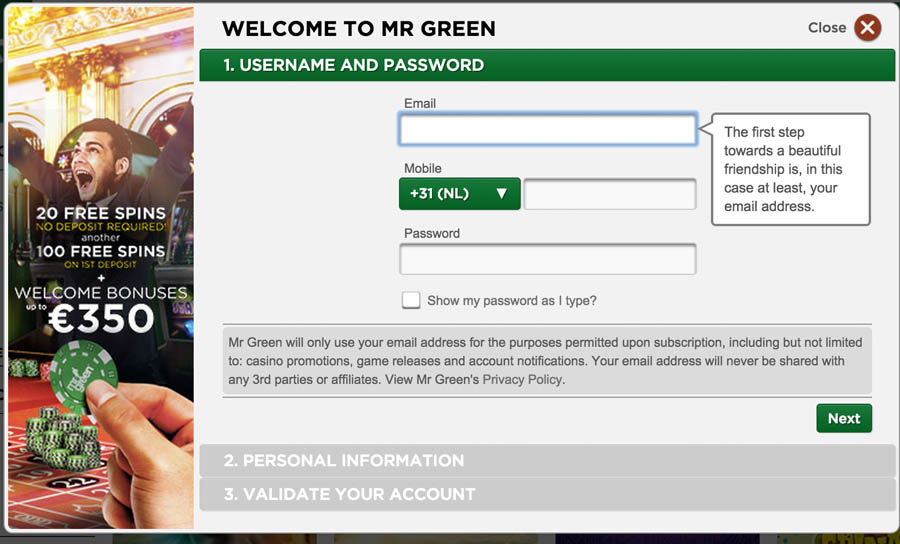Click the 'WELCOME TO MR GREEN' heading
The image size is (900, 544).
359,29
